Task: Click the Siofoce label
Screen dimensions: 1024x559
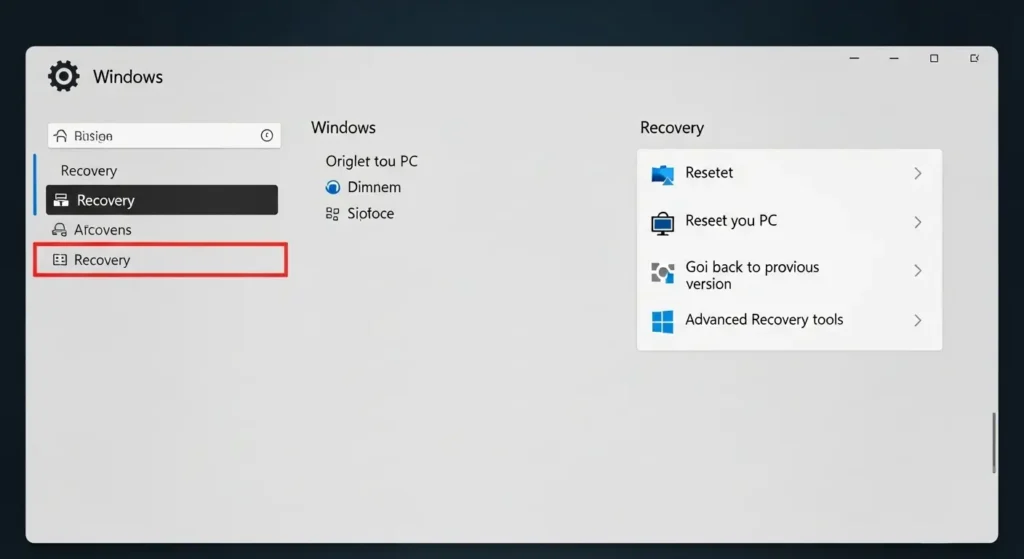Action: point(370,214)
